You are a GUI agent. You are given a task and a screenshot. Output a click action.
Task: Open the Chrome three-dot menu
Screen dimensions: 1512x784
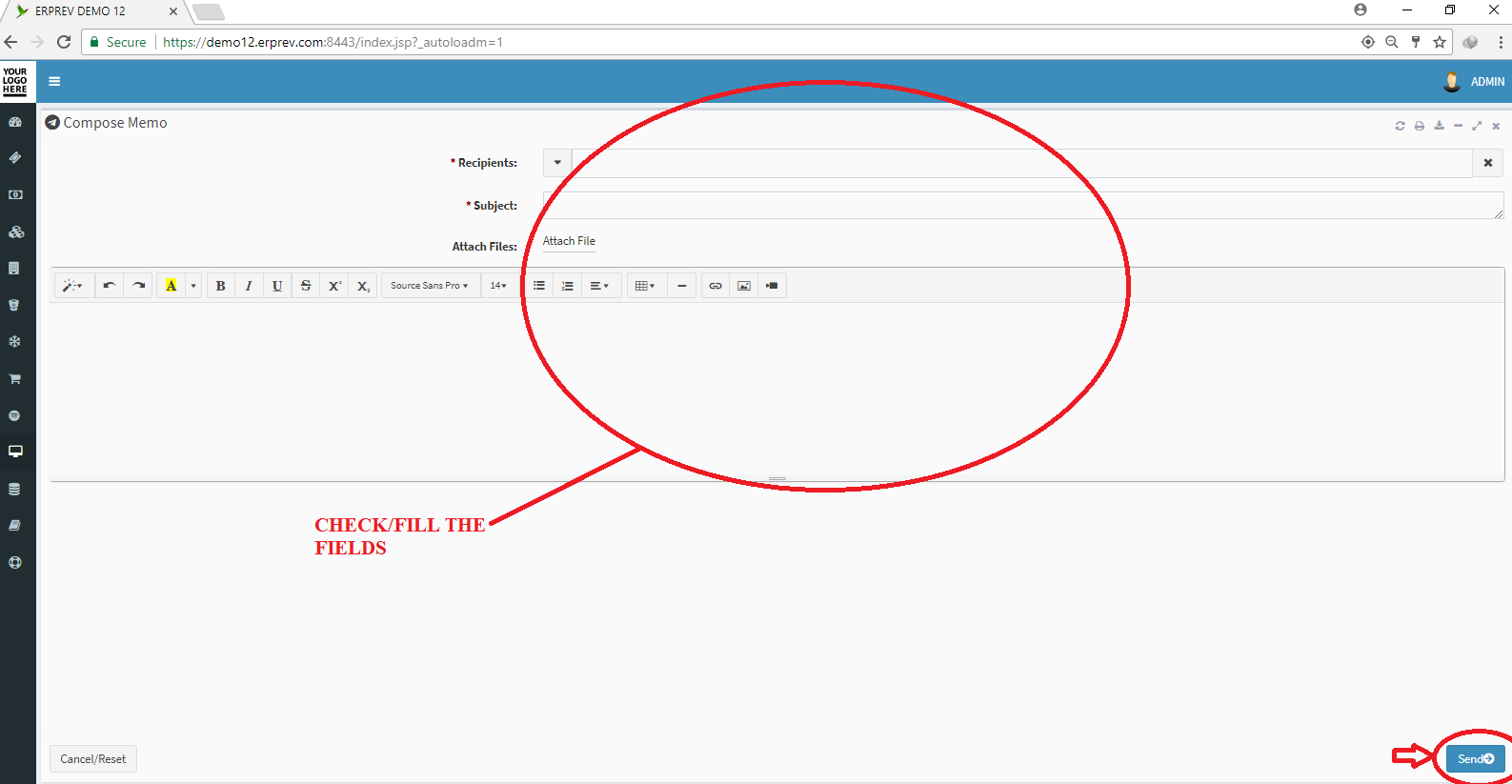coord(1501,42)
